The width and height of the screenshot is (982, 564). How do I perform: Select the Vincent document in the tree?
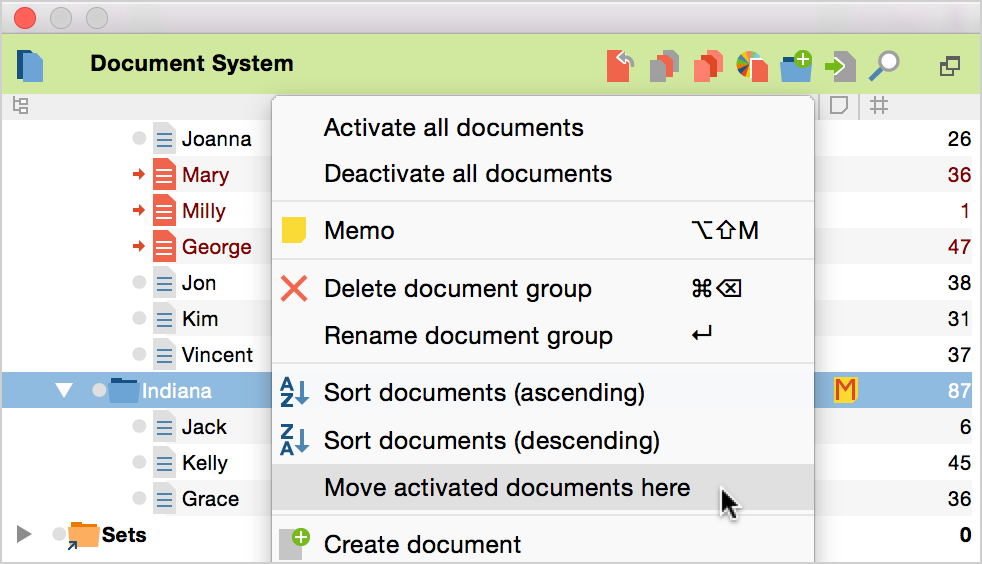(x=217, y=355)
